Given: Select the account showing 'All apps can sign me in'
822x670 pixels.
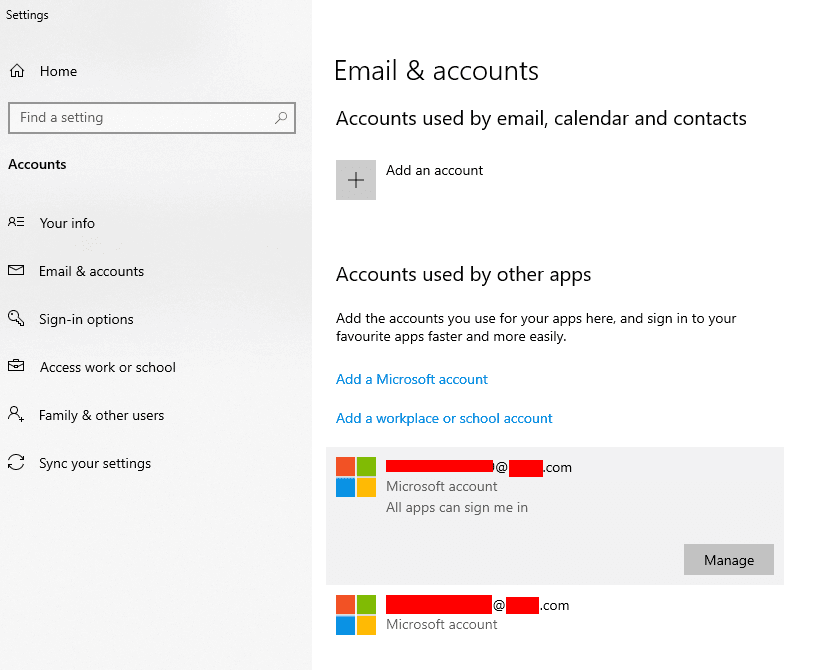Looking at the screenshot, I should pyautogui.click(x=555, y=516).
